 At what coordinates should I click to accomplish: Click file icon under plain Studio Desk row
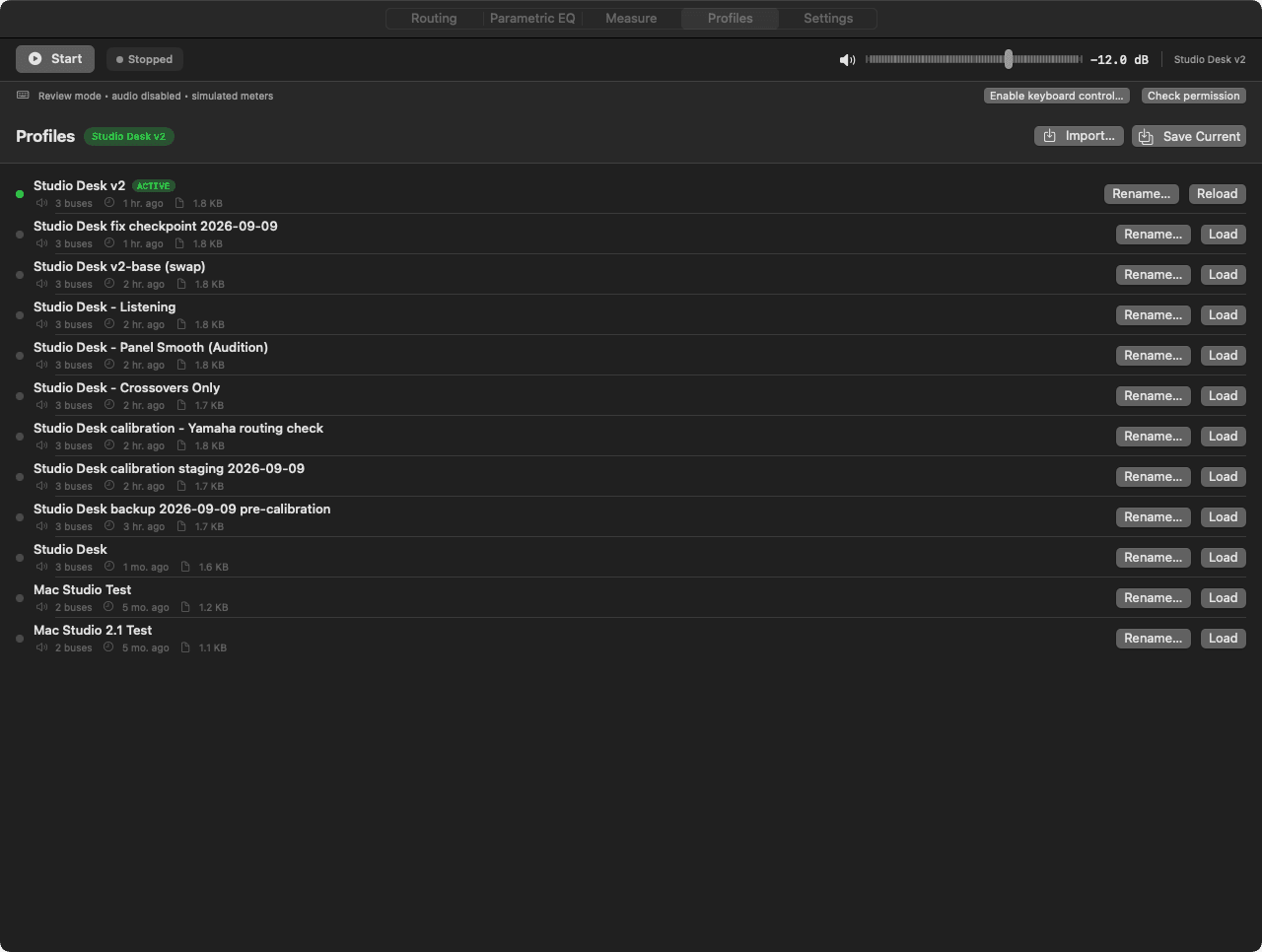(x=185, y=567)
